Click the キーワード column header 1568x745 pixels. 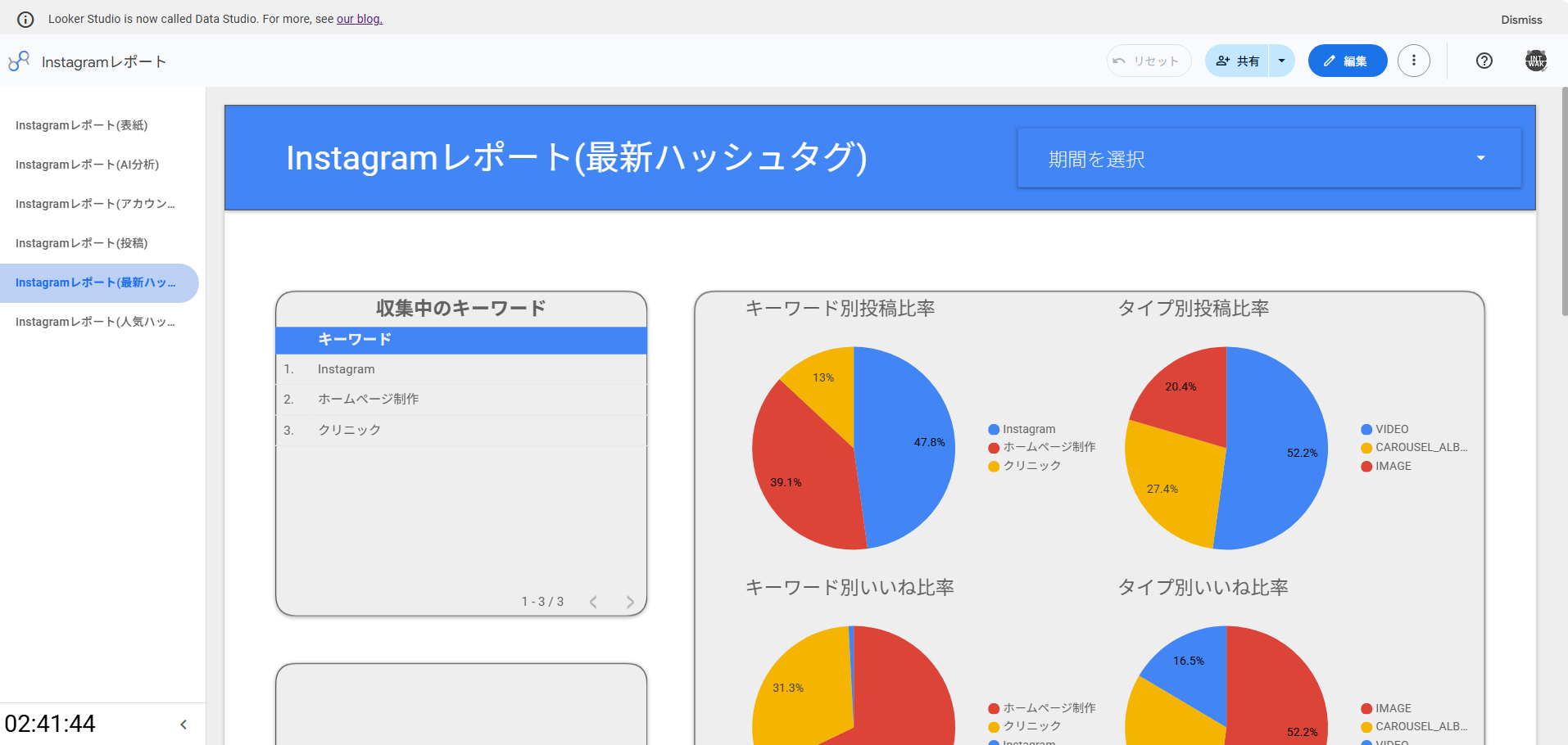355,339
